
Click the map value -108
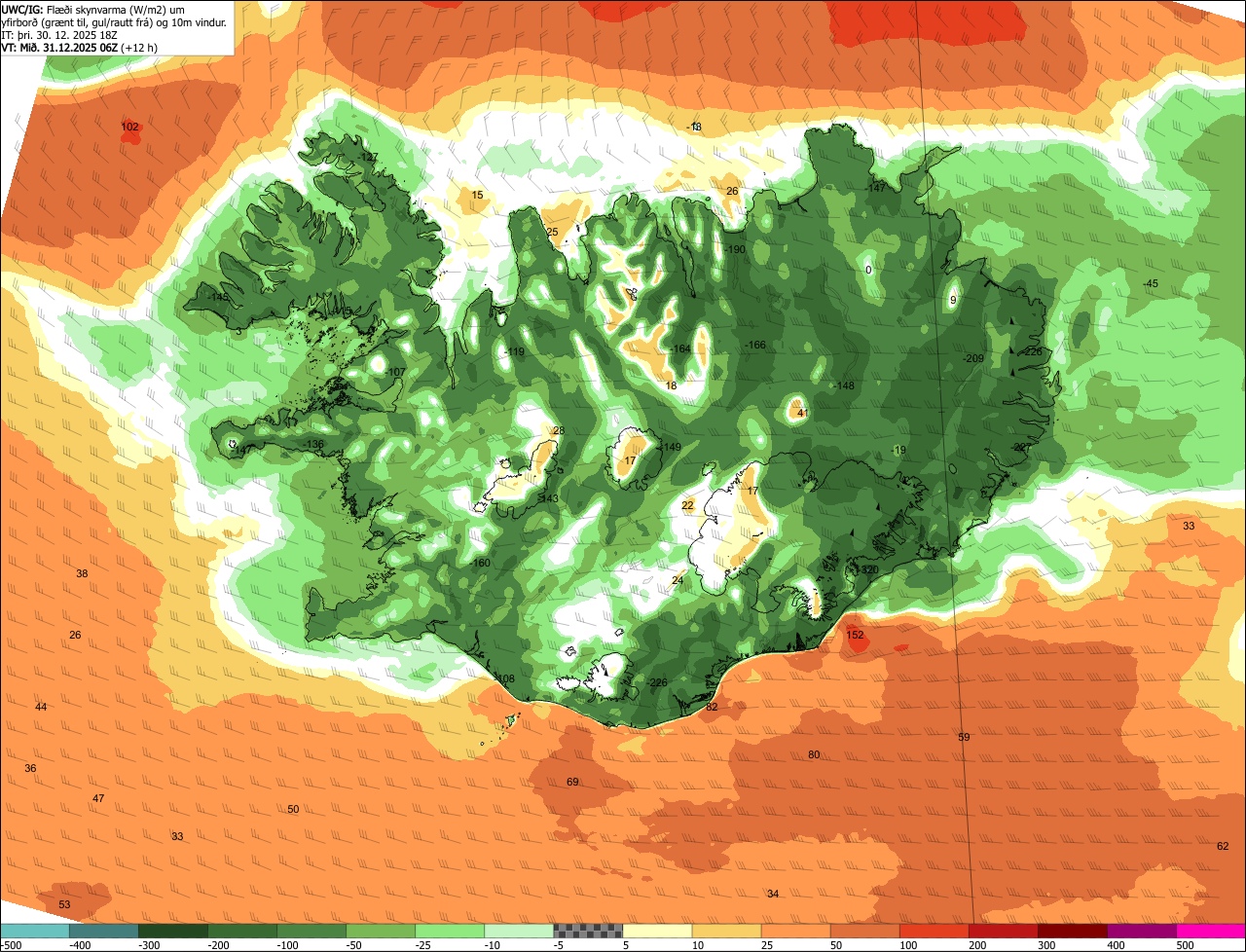(x=503, y=679)
